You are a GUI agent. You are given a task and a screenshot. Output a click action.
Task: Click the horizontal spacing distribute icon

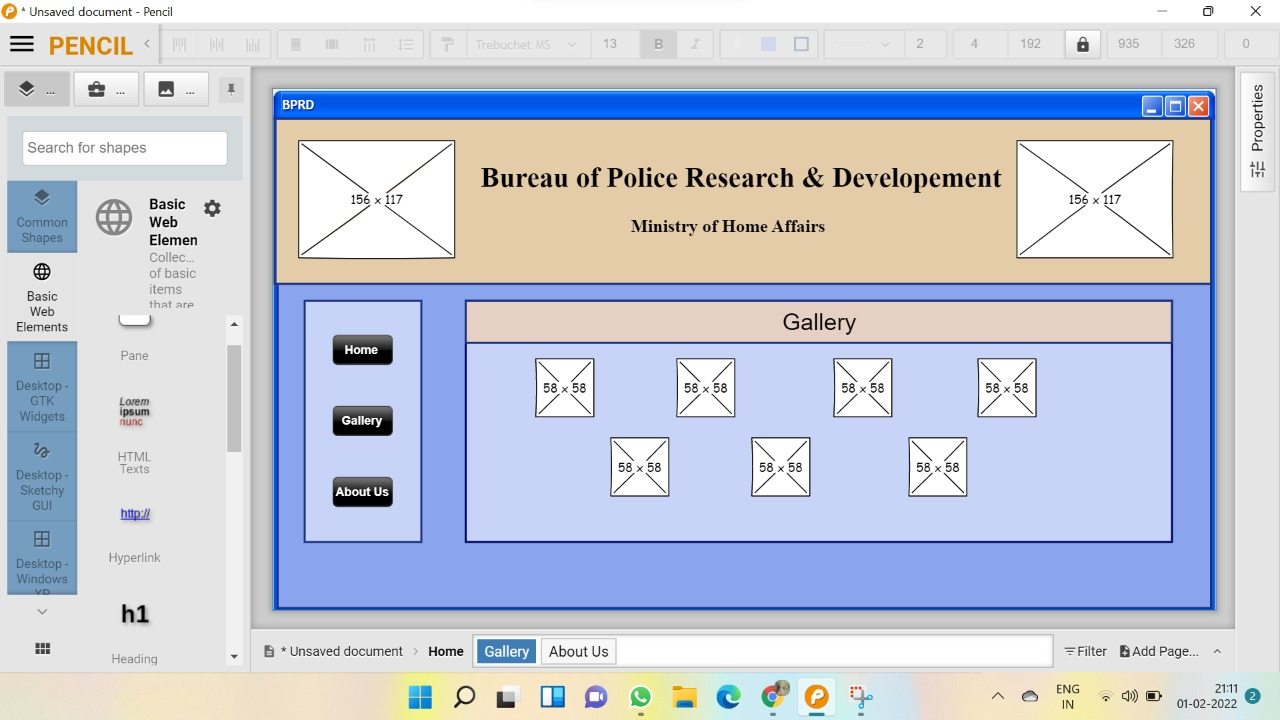tap(369, 44)
